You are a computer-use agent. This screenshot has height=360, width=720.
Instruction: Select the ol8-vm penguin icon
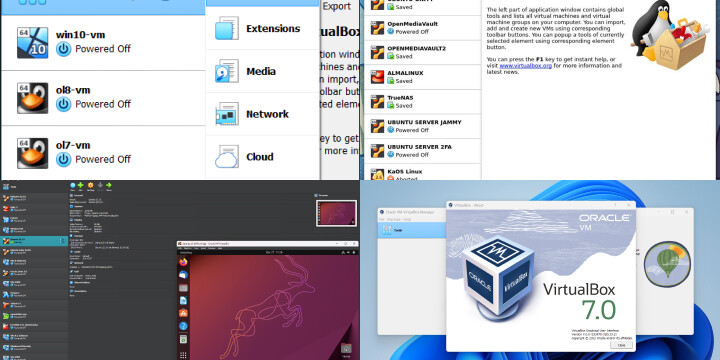coord(32,98)
